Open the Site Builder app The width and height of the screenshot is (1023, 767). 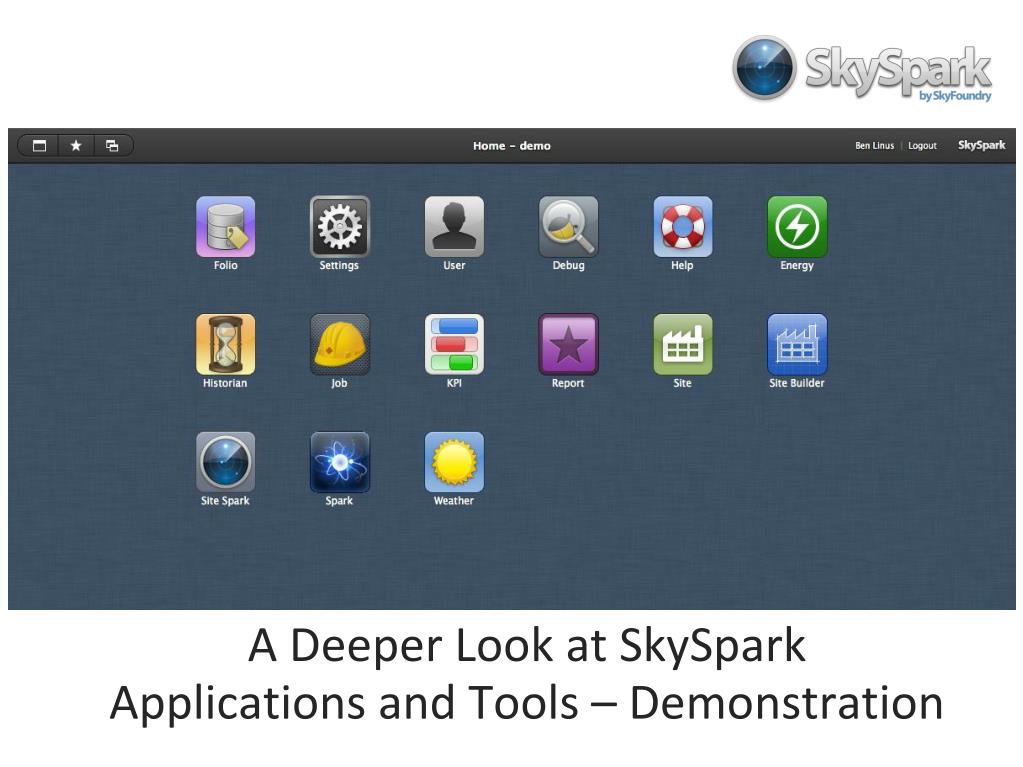coord(797,344)
